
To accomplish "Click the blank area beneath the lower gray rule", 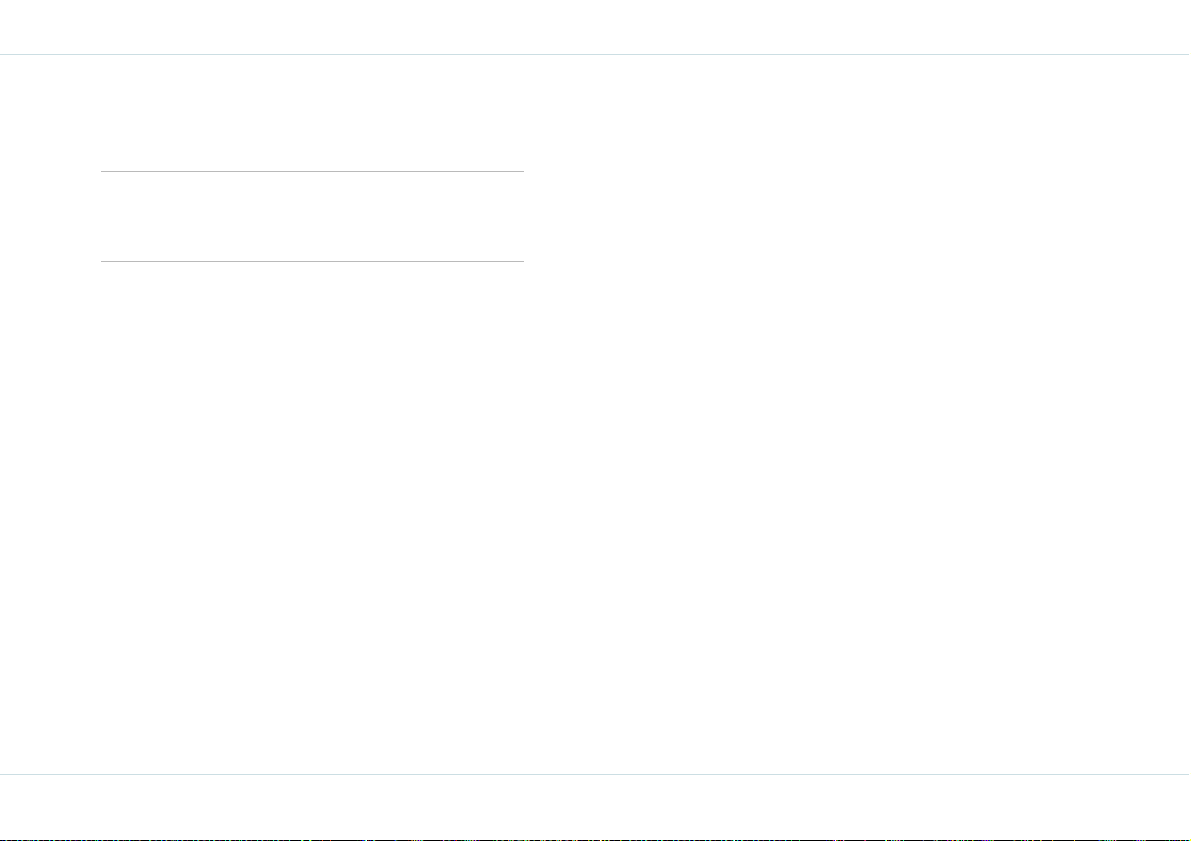I will pos(312,517).
